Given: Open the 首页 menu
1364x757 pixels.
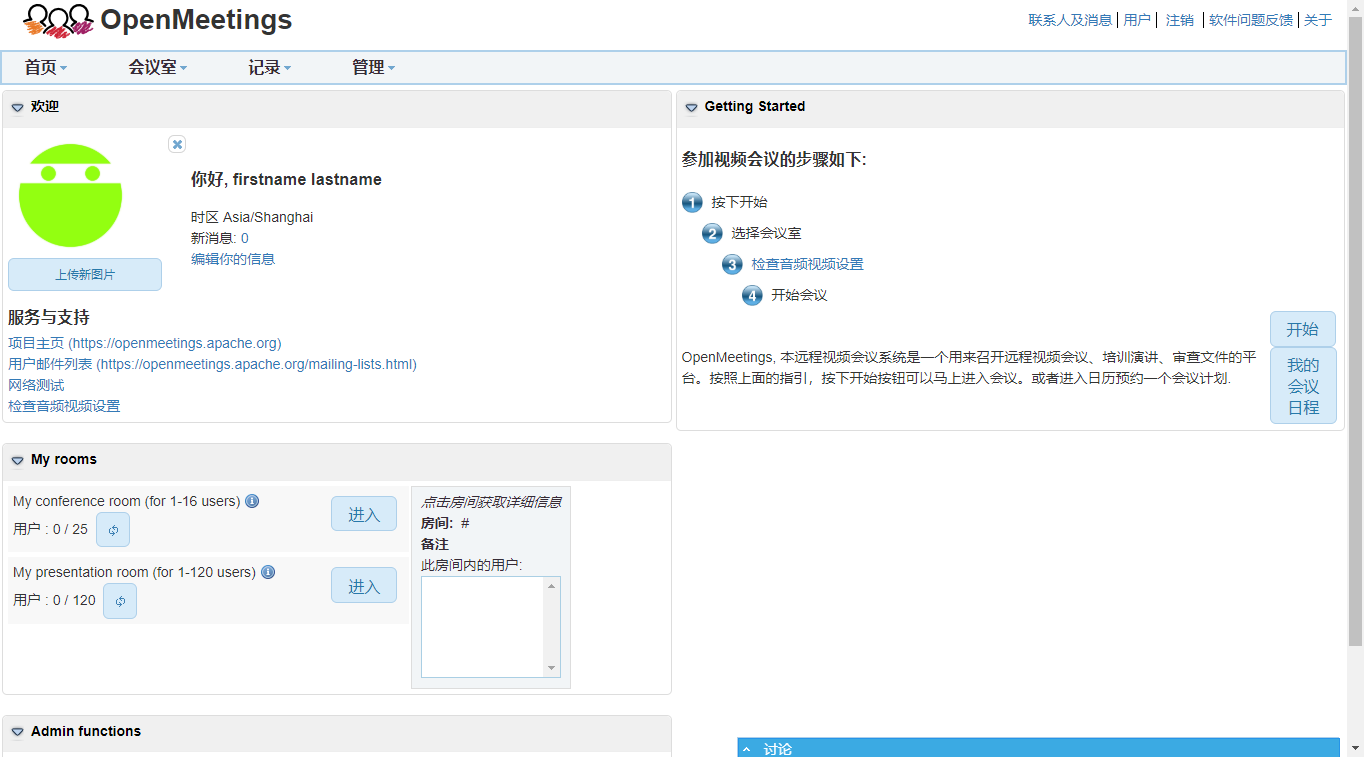Looking at the screenshot, I should click(46, 67).
